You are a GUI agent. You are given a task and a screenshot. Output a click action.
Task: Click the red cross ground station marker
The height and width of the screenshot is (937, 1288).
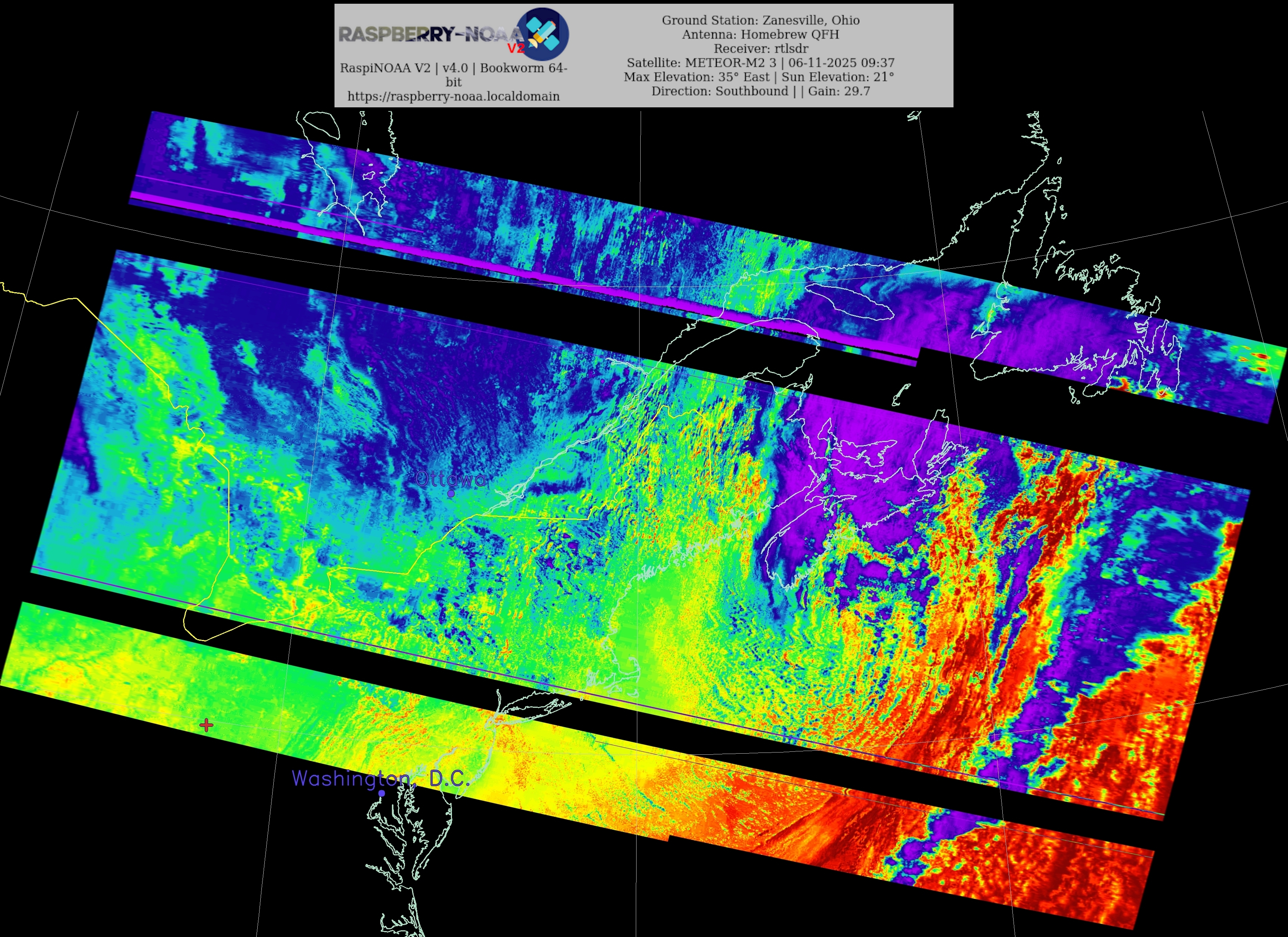click(207, 725)
